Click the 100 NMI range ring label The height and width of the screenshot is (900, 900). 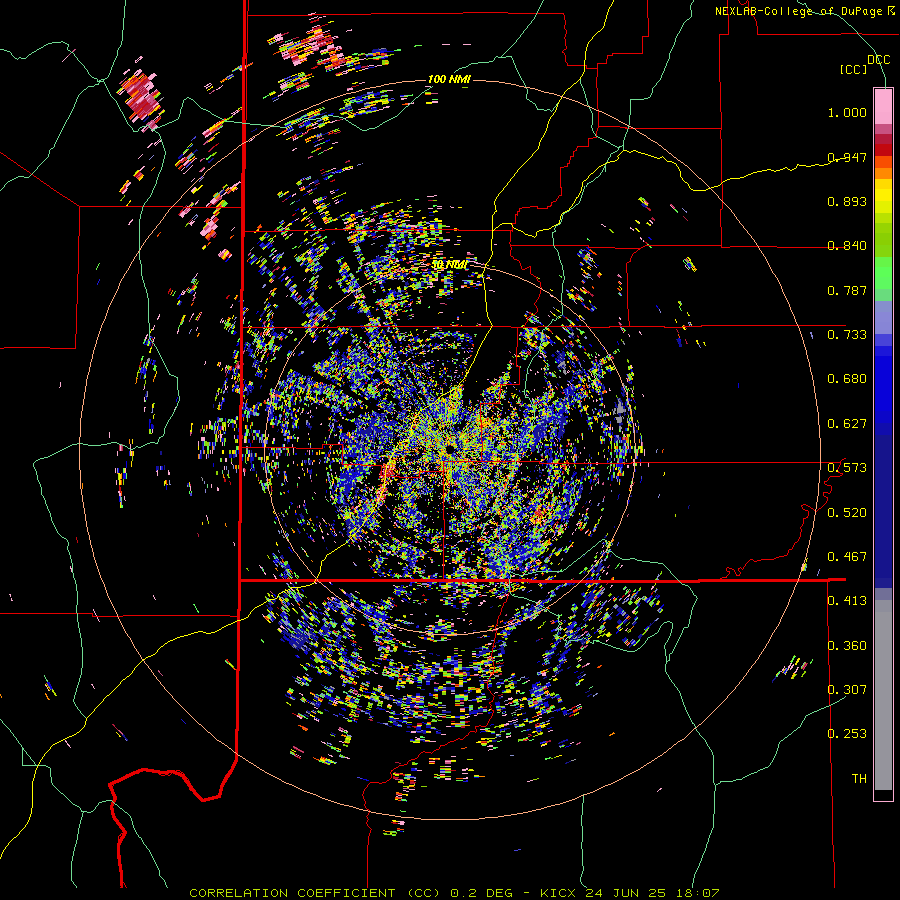449,79
